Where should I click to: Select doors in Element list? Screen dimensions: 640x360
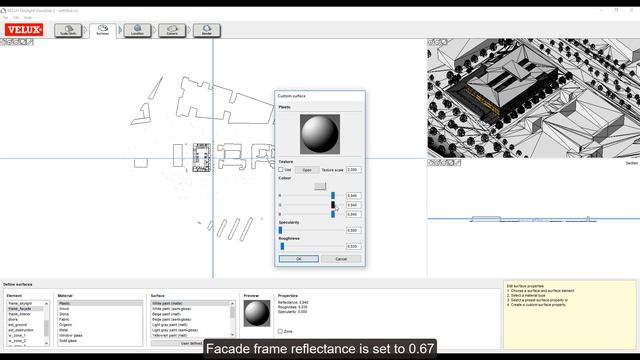coord(25,320)
